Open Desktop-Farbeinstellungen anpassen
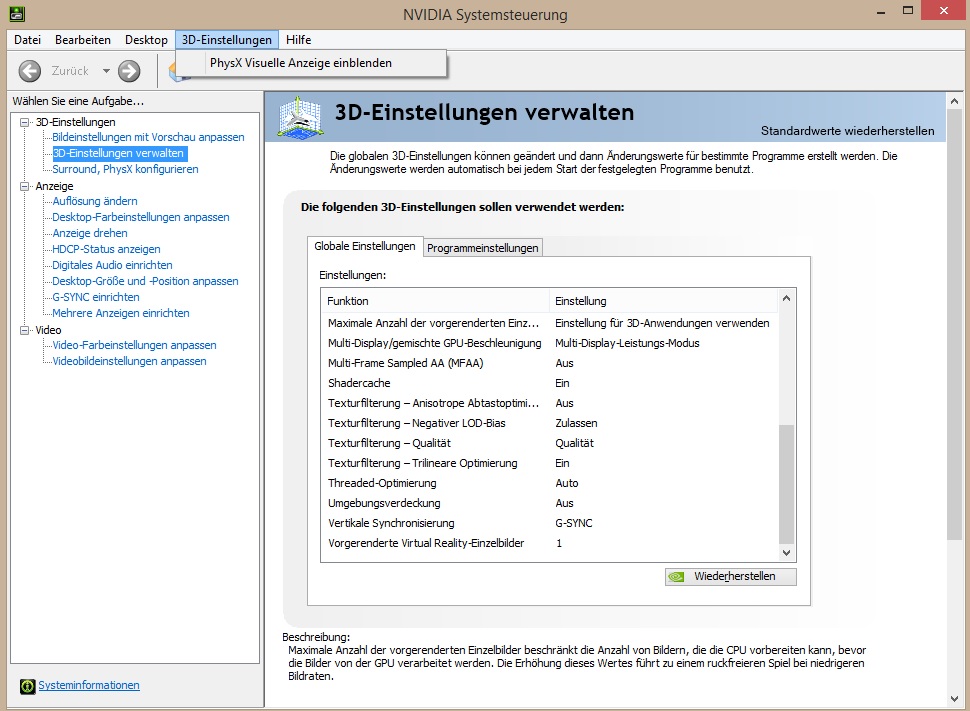The image size is (970, 711). click(x=140, y=217)
